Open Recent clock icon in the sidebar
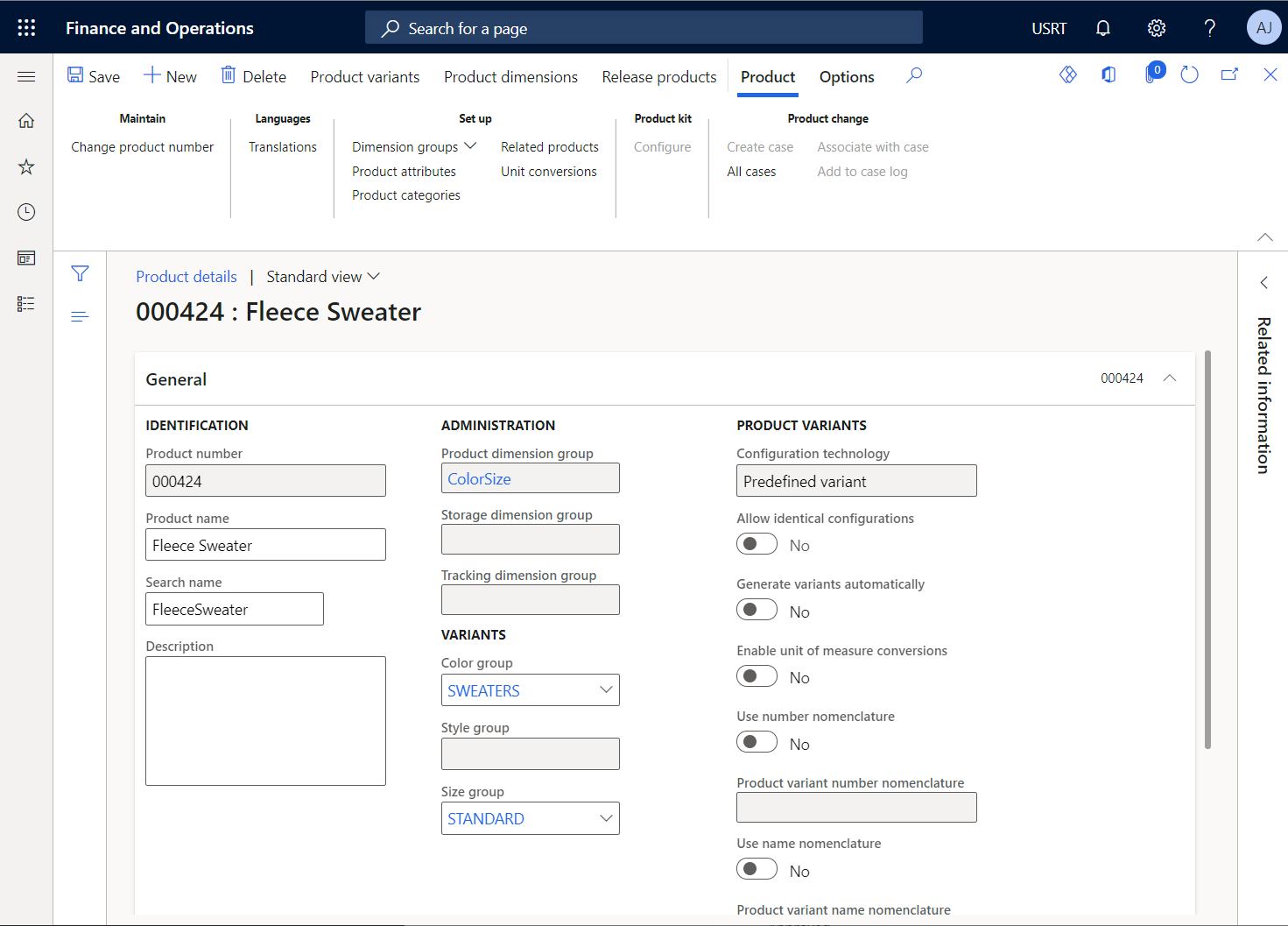Viewport: 1288px width, 926px height. tap(26, 212)
